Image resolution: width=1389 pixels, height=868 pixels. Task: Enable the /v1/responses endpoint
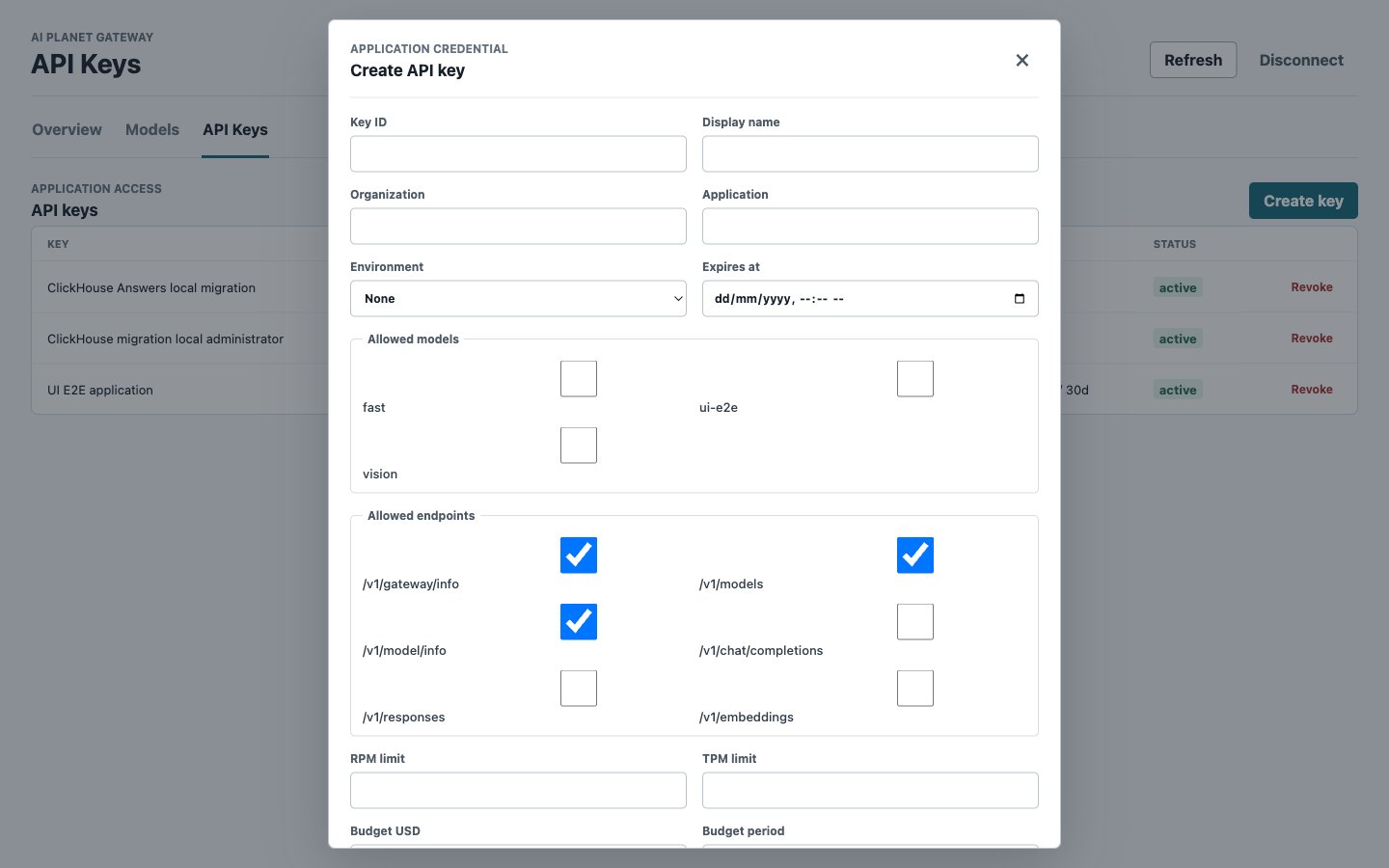tap(579, 689)
